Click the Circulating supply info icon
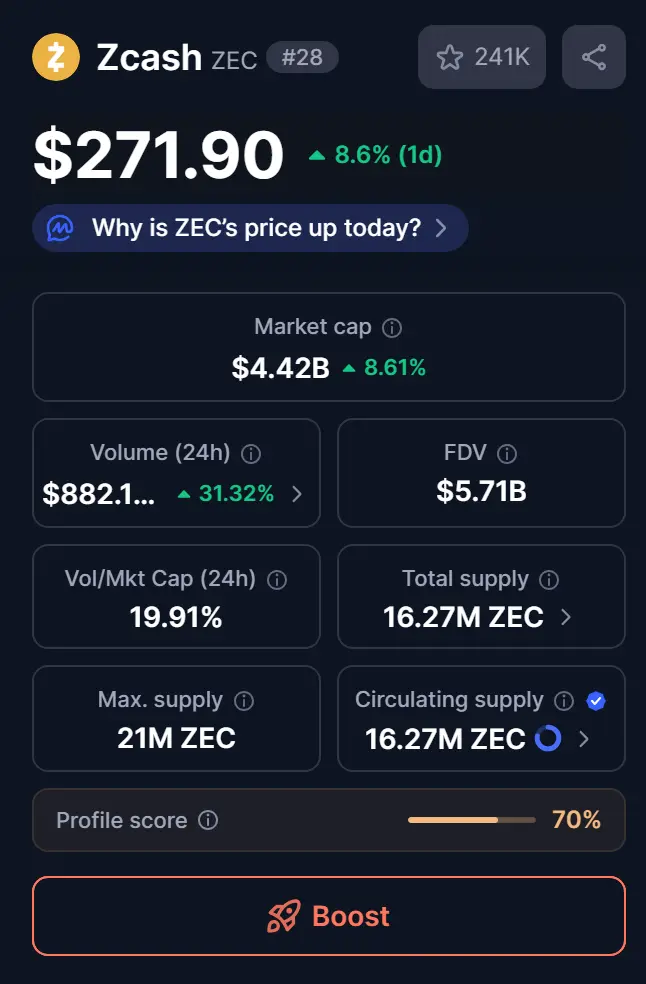The width and height of the screenshot is (646, 984). [564, 701]
